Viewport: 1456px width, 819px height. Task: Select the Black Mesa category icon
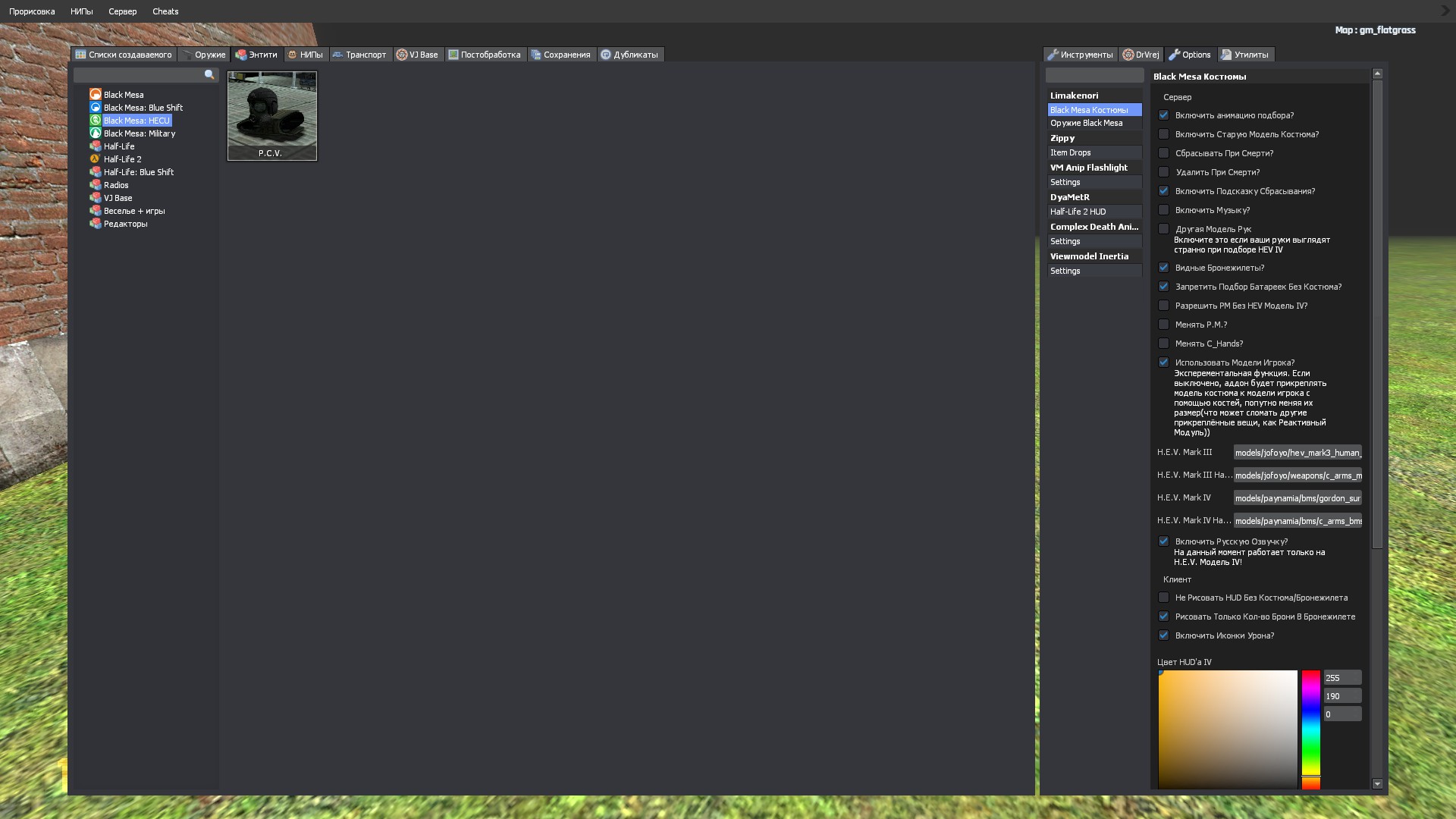point(96,95)
